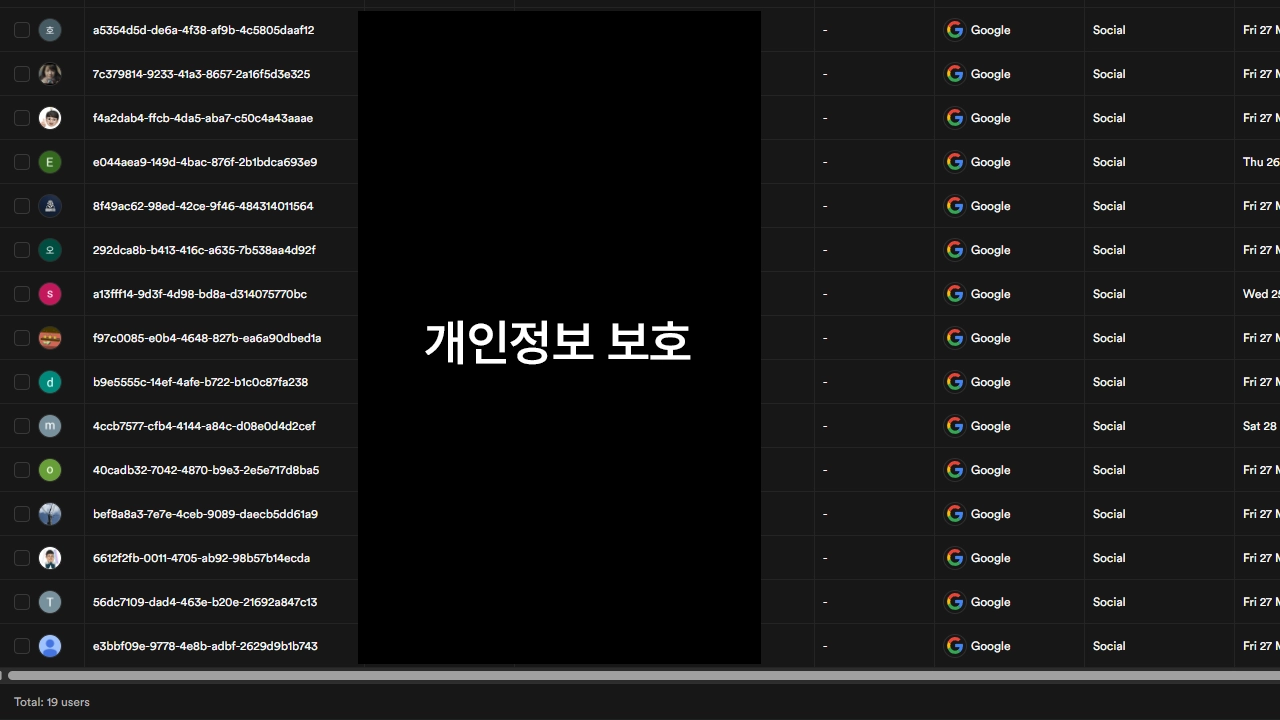This screenshot has height=720, width=1280.
Task: Click the globe avatar of user bef8a8a3
Action: (x=50, y=513)
